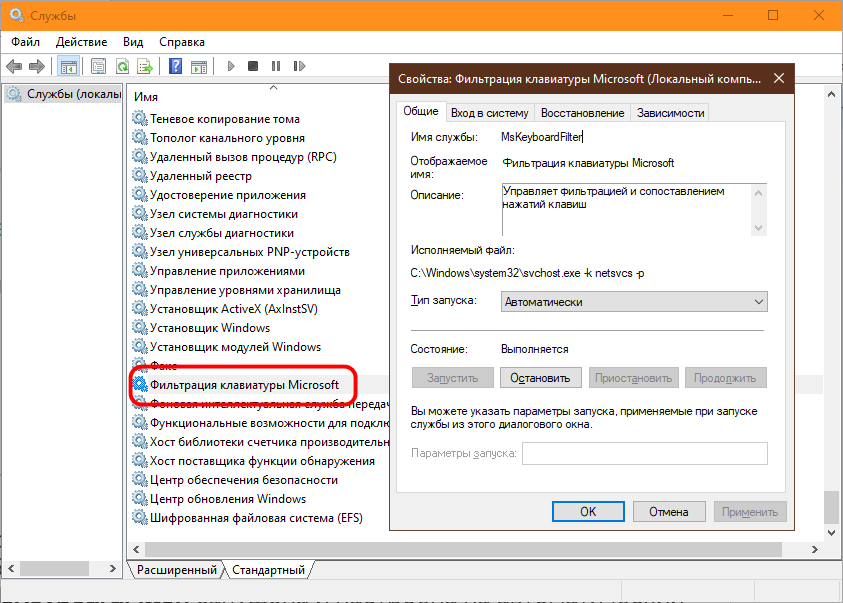Select Установщик ActiveX (AxInstSV) service
The width and height of the screenshot is (843, 603).
pyautogui.click(x=233, y=308)
